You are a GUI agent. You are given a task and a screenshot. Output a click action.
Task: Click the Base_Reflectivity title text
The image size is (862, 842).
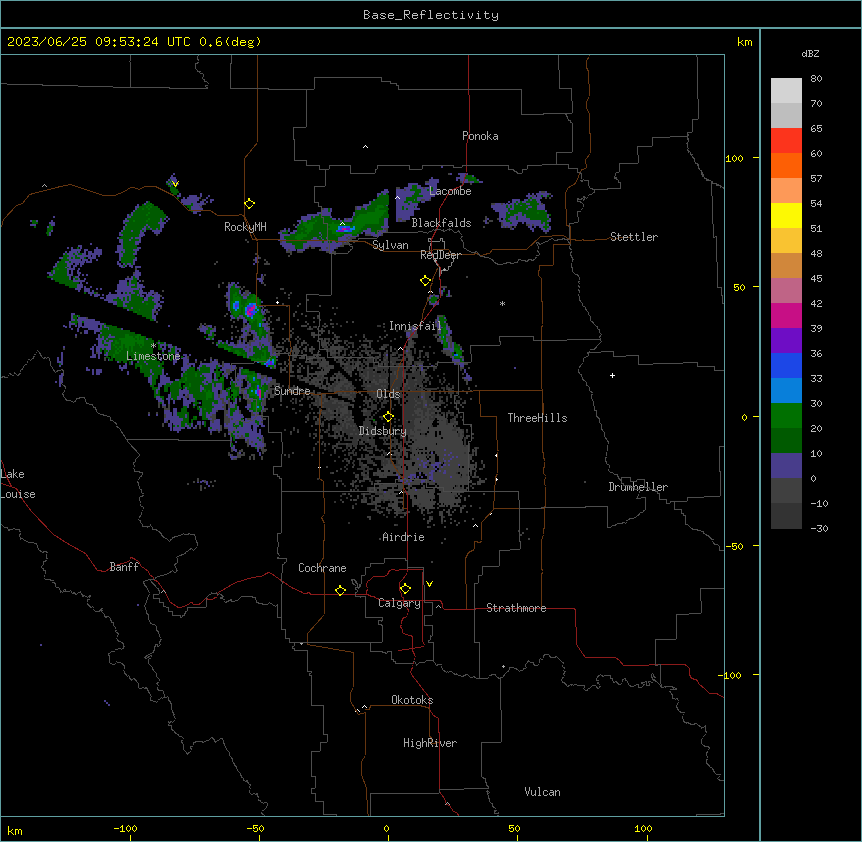pos(431,15)
